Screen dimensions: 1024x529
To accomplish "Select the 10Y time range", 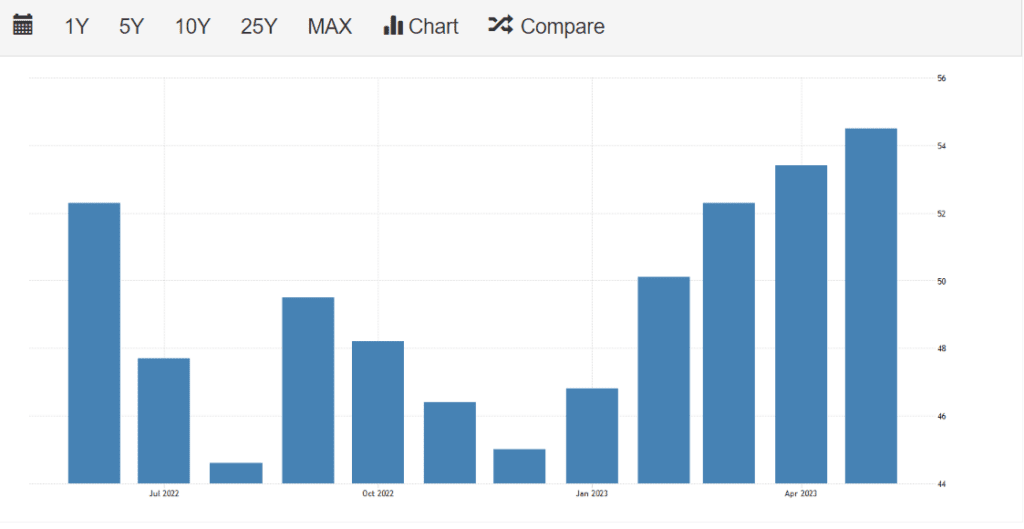I will tap(193, 27).
